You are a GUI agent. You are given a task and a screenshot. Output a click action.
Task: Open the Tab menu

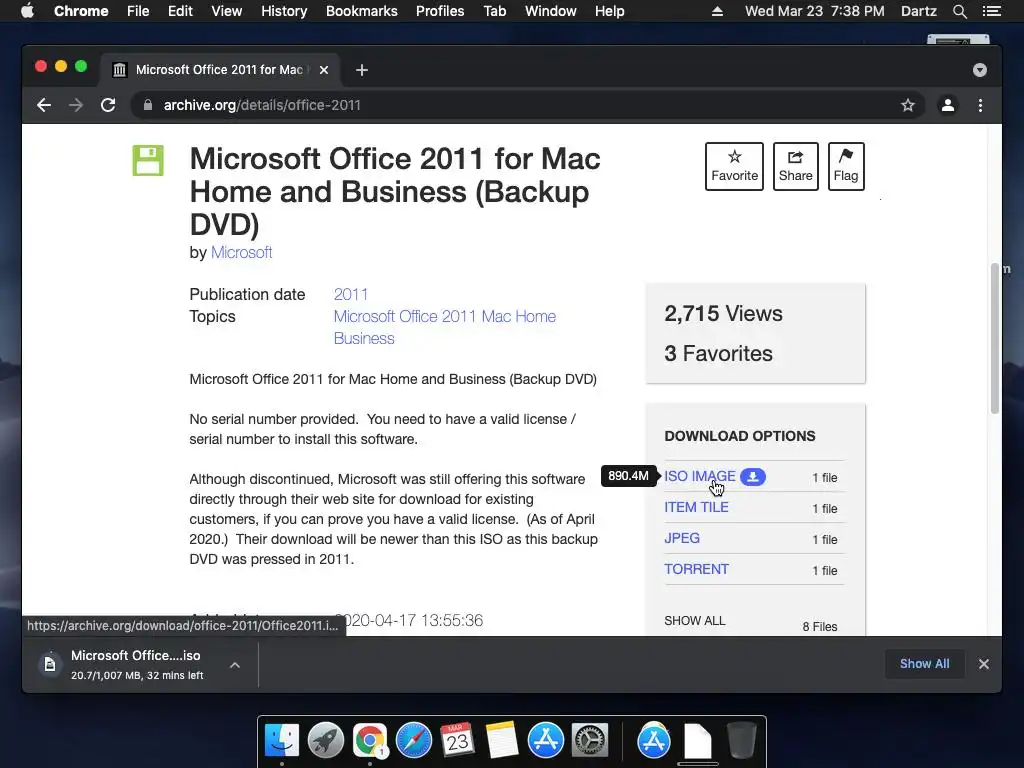[494, 11]
